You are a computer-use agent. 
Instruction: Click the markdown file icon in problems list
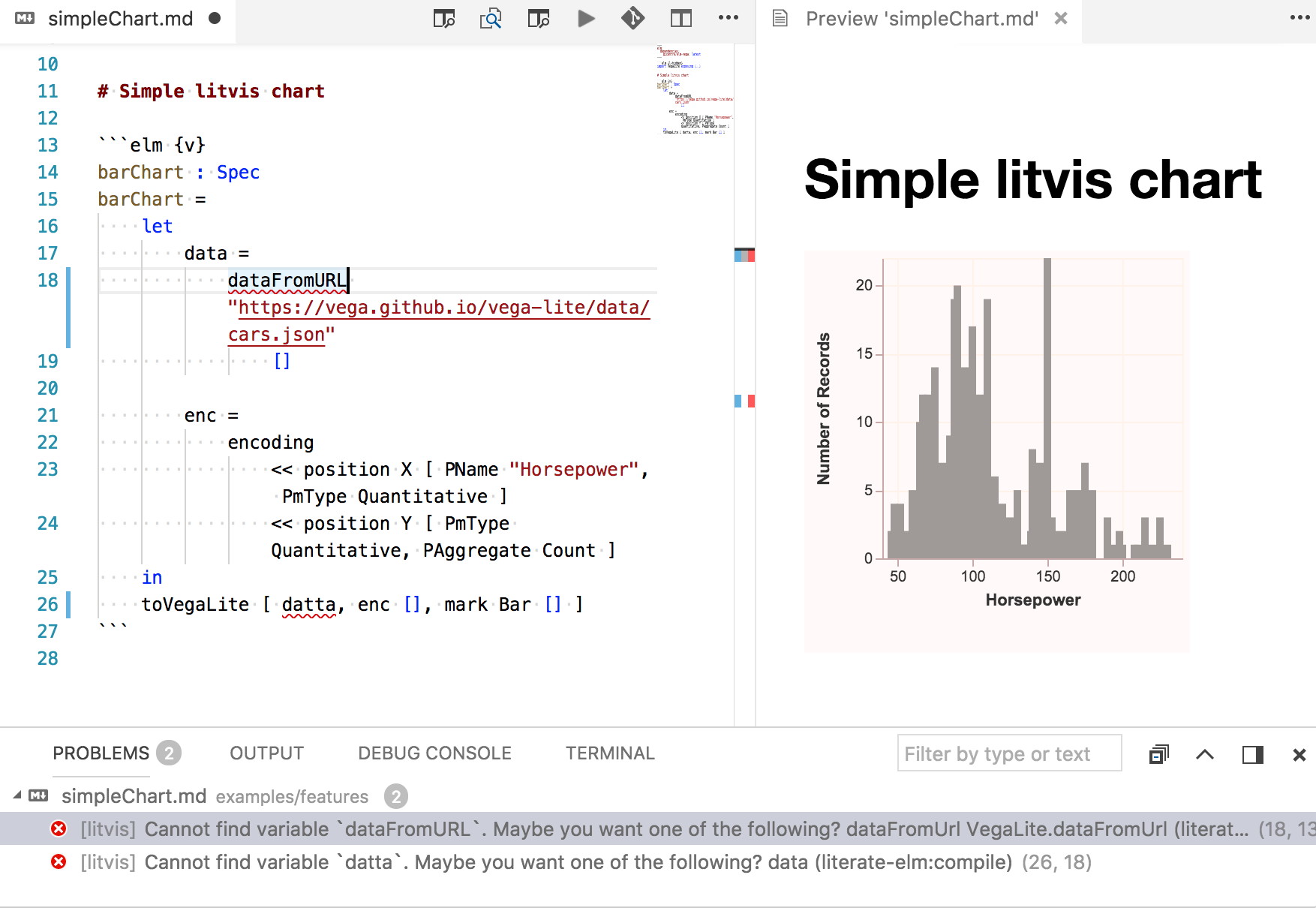pos(38,795)
